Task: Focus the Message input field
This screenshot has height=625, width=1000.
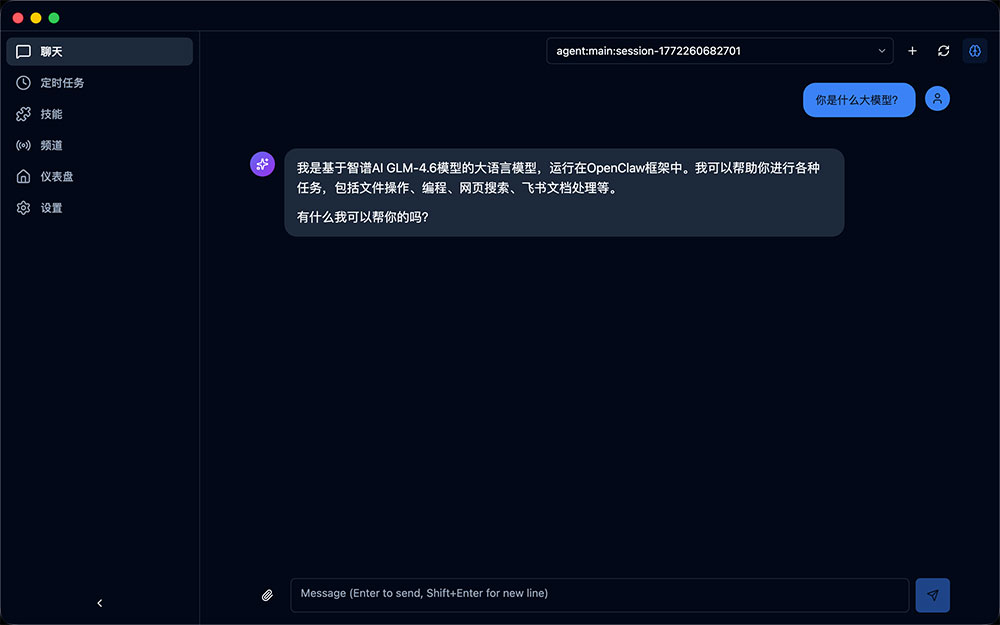Action: pyautogui.click(x=599, y=594)
